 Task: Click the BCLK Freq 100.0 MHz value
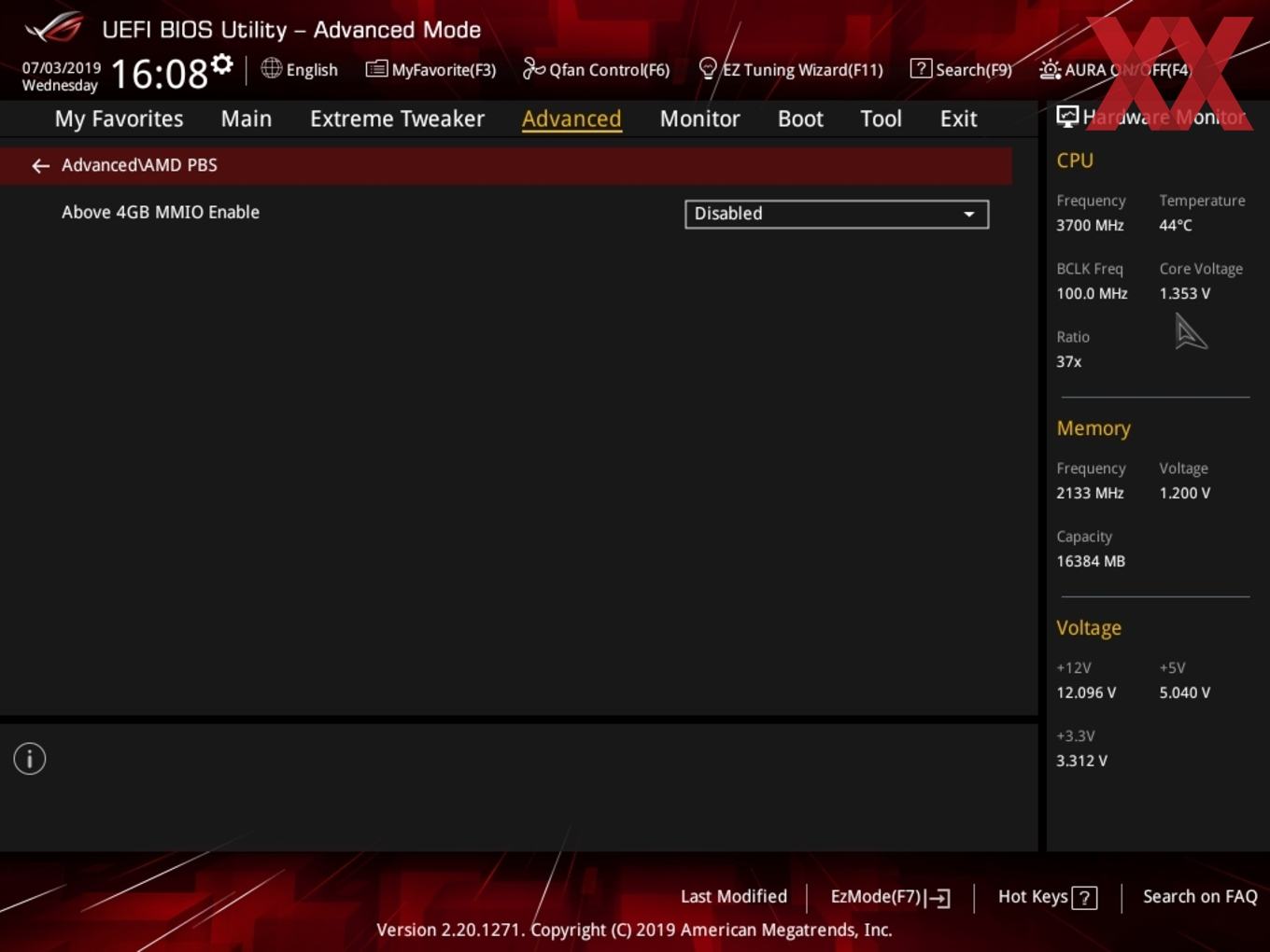tap(1092, 293)
